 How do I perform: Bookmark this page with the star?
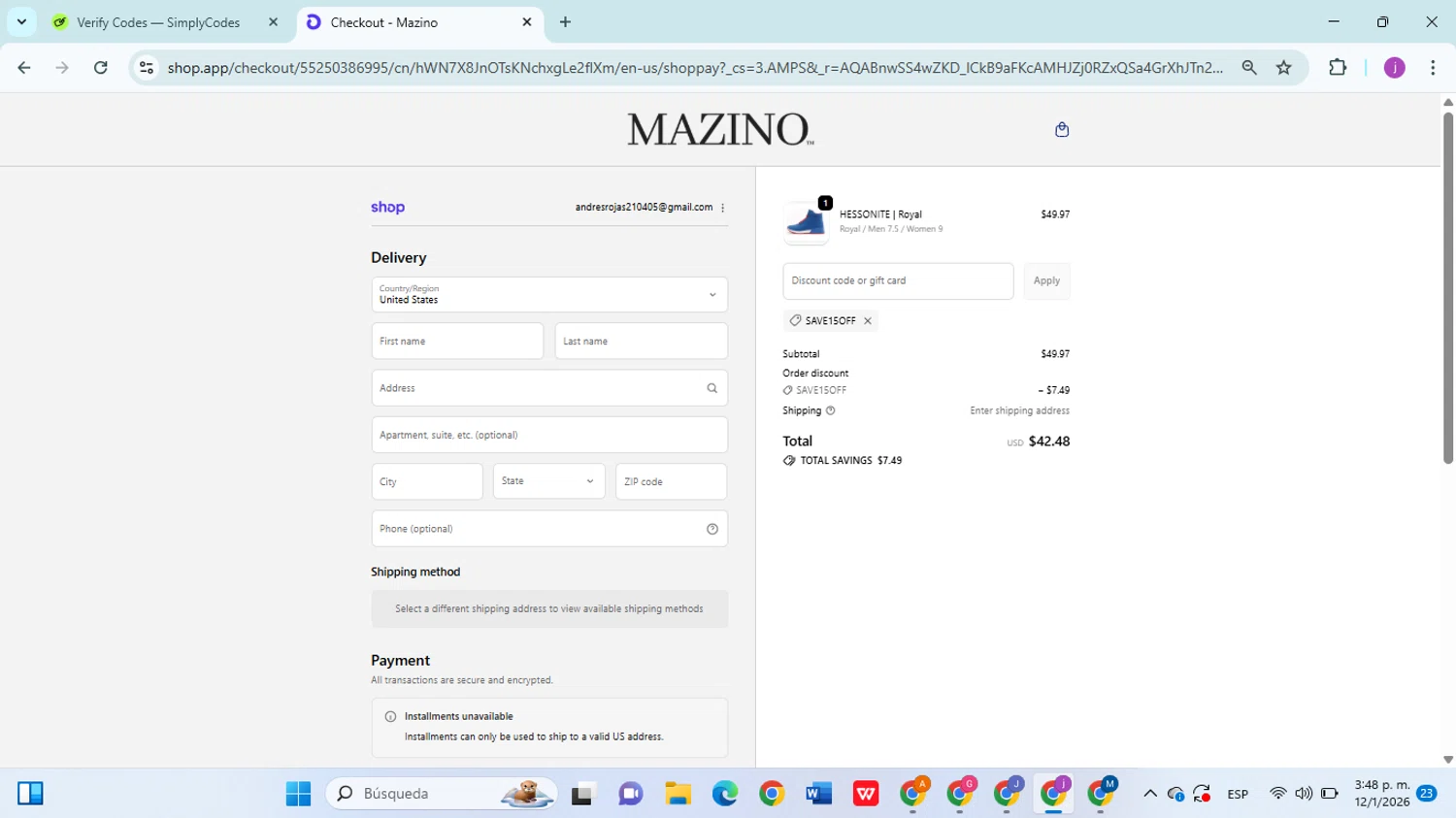point(1283,68)
